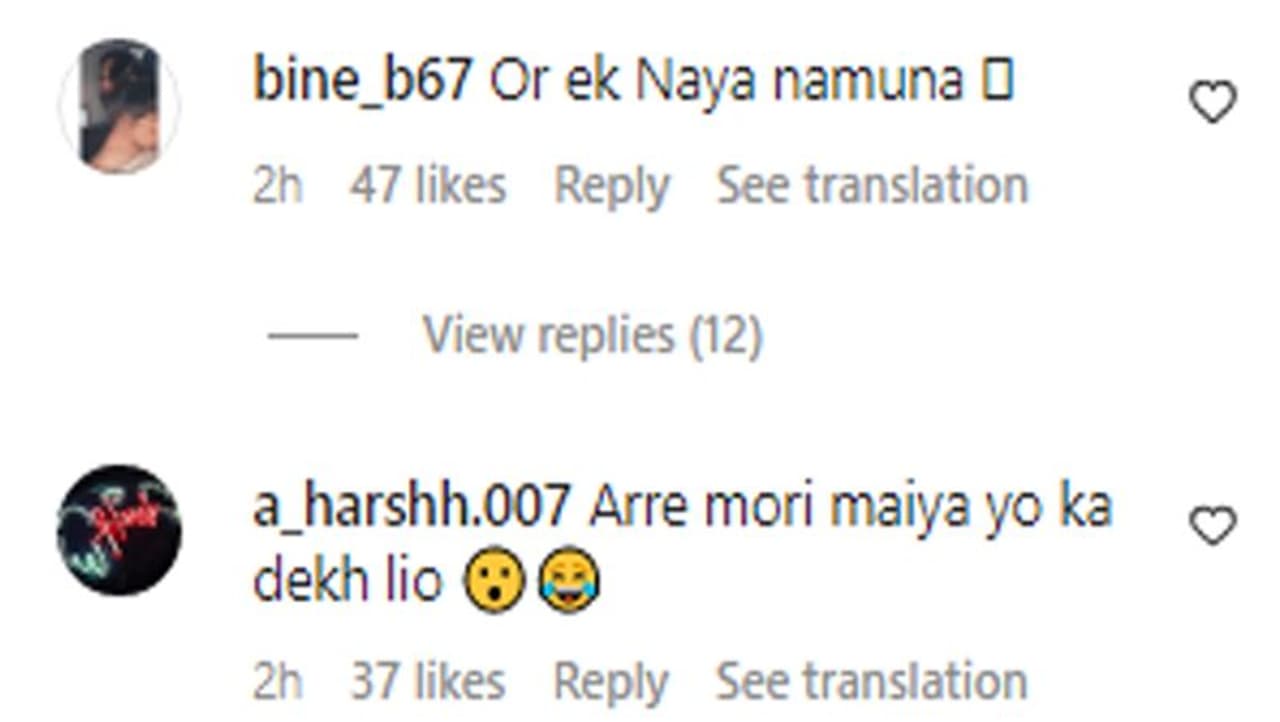Visit the a_harshh.007 username profile link
The width and height of the screenshot is (1280, 722).
tap(412, 507)
